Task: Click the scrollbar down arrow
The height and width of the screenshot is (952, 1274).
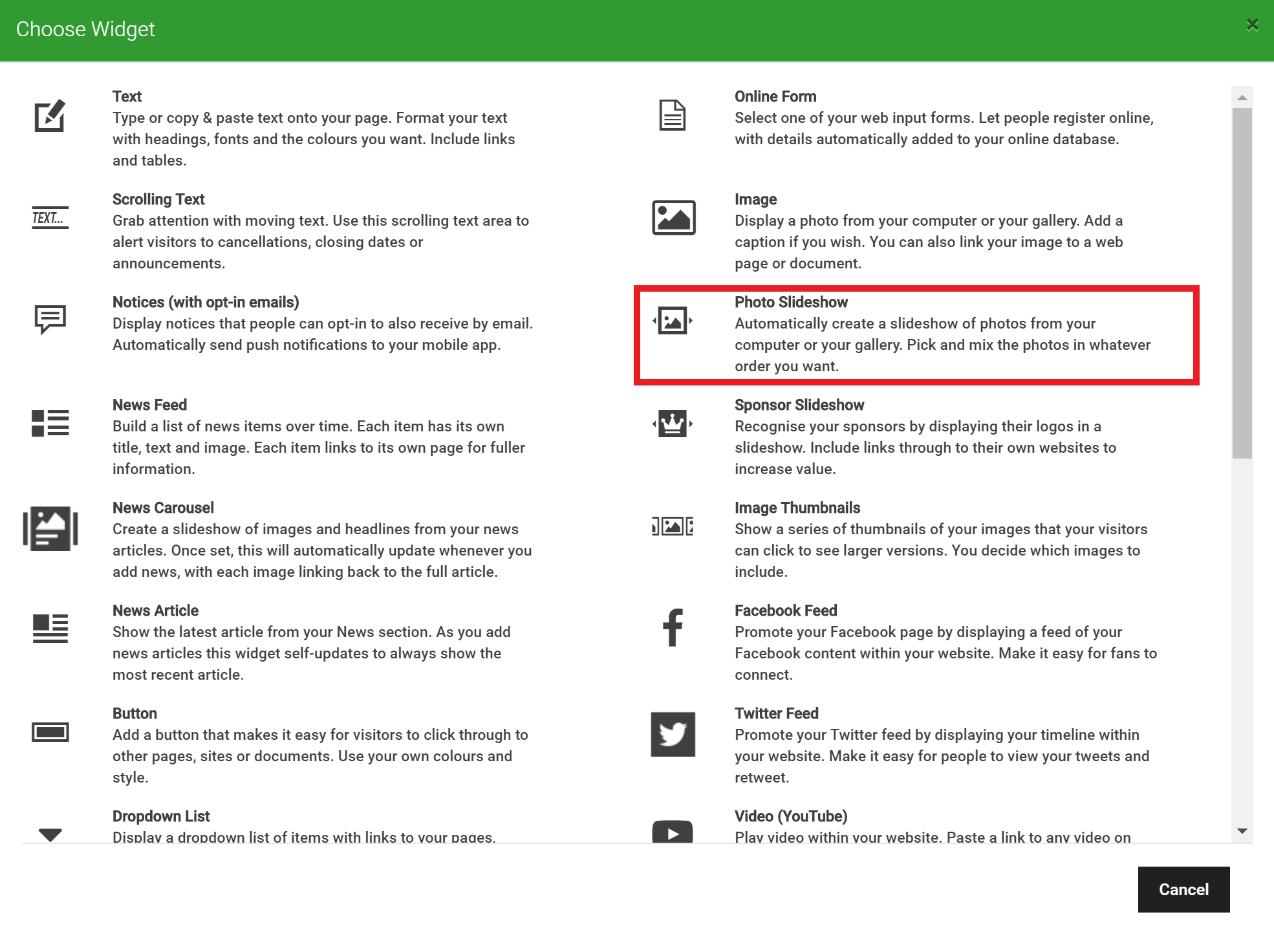Action: 1242,831
